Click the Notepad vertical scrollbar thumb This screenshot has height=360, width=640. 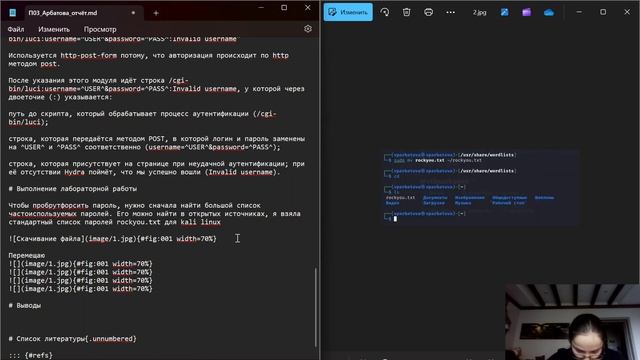pos(315,307)
